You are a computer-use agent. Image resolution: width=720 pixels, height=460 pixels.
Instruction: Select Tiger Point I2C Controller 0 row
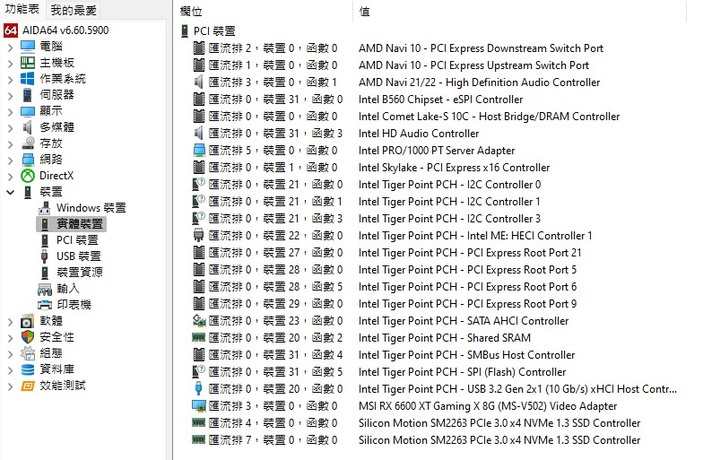pyautogui.click(x=367, y=184)
